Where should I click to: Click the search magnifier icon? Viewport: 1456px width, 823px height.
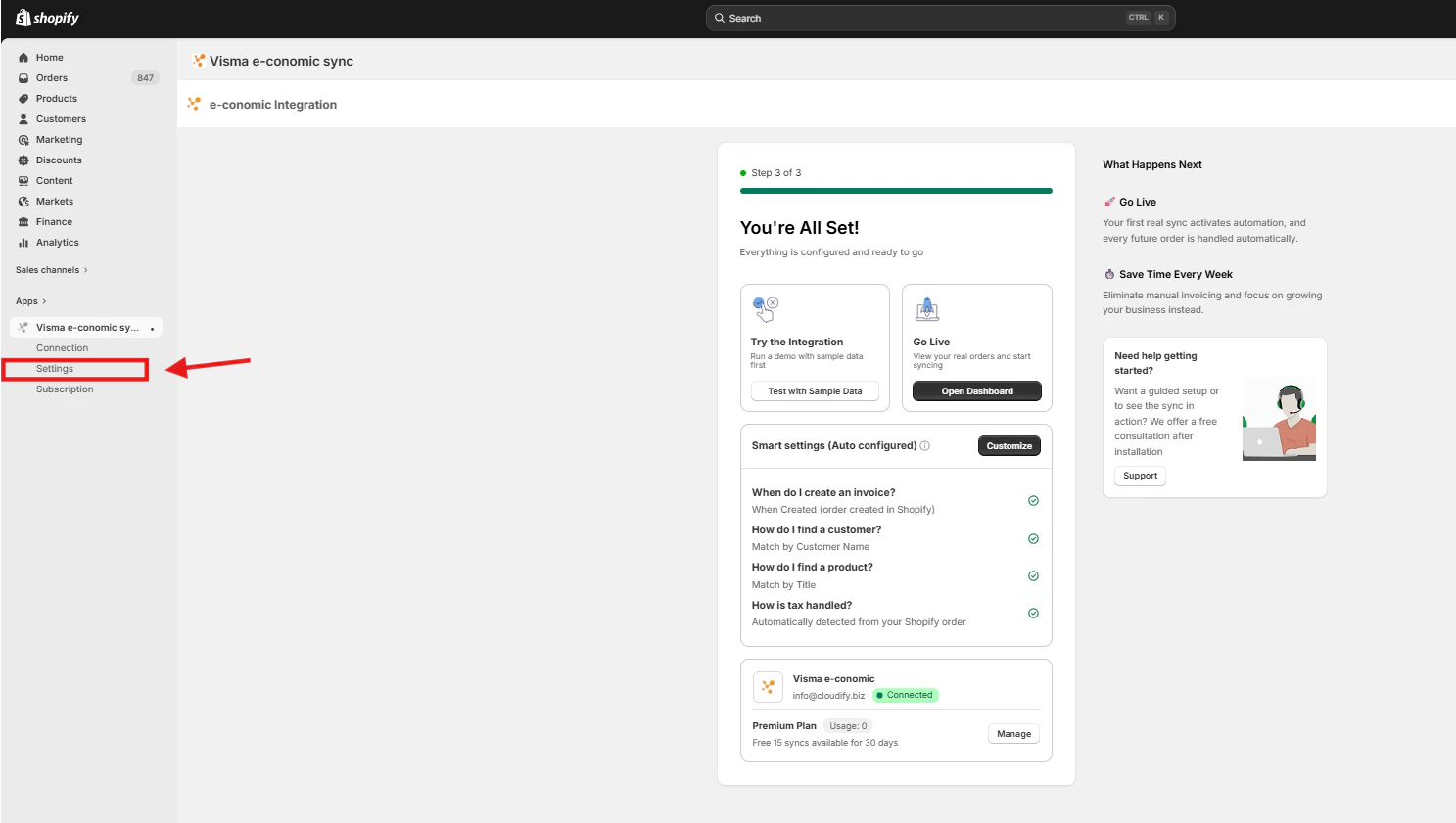720,18
